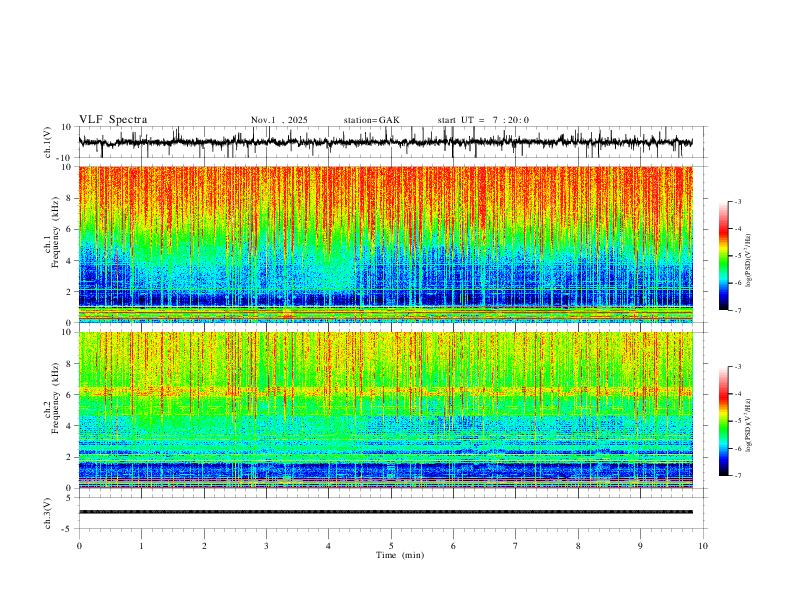792x612 pixels.
Task: Click the time axis tick label "1"
Action: 141,546
